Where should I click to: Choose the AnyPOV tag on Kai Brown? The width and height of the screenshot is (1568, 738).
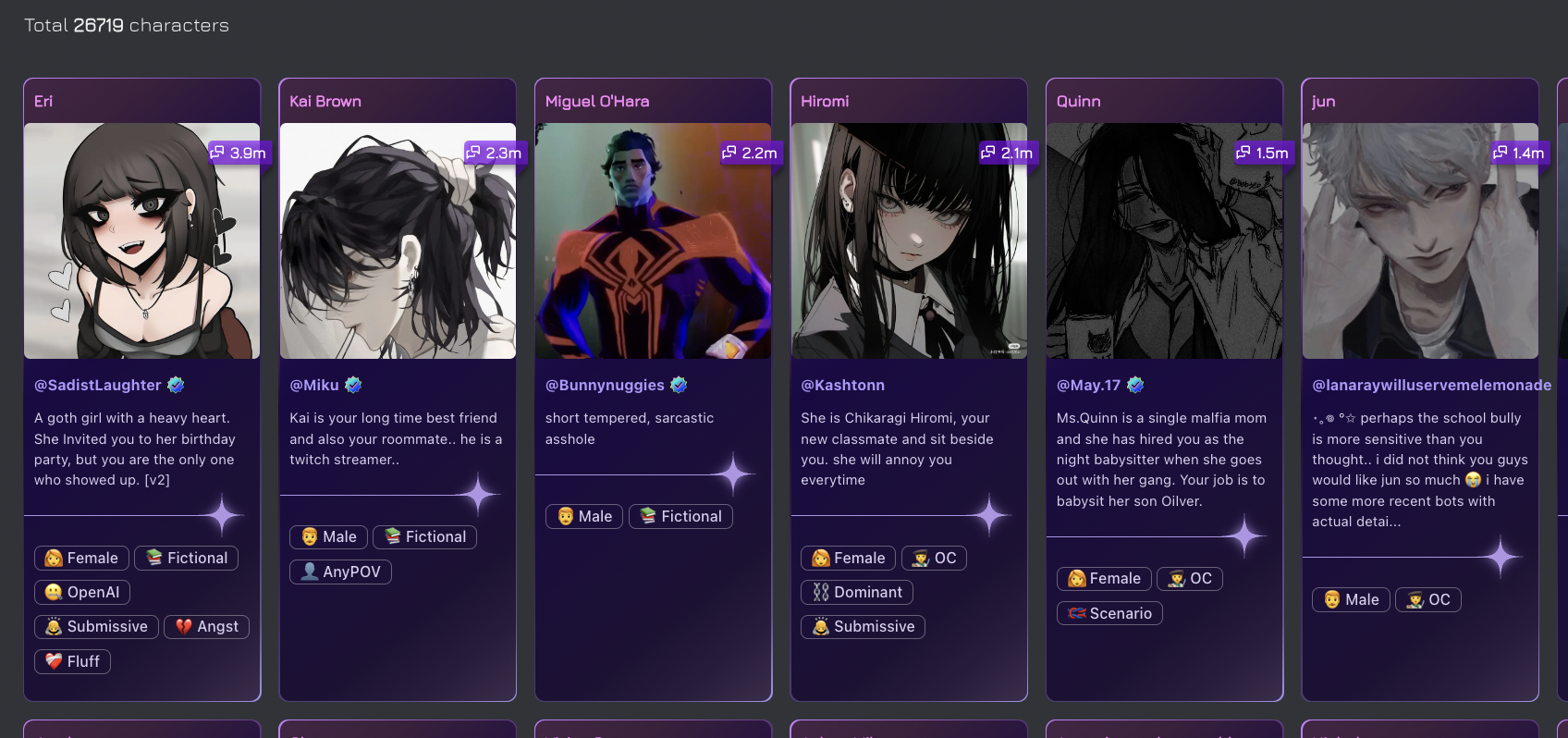pos(341,572)
